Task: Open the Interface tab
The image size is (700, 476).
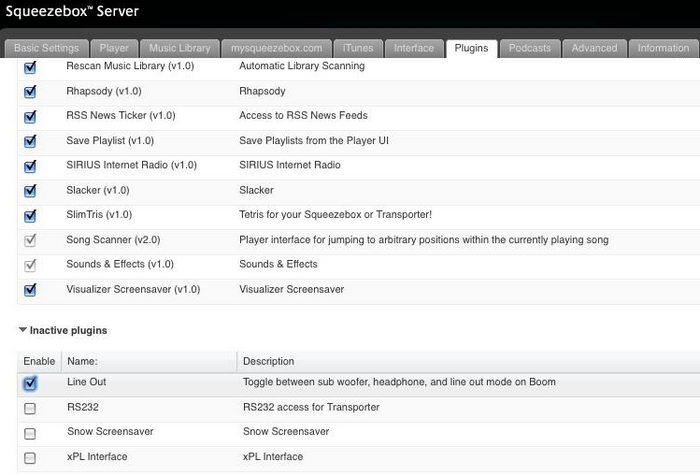Action: [x=414, y=48]
